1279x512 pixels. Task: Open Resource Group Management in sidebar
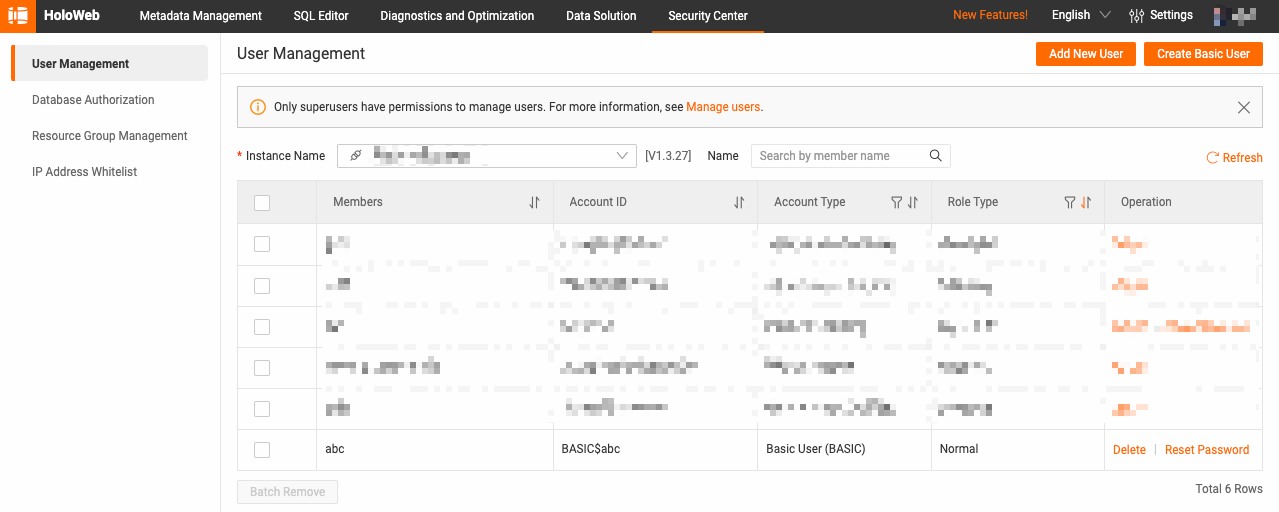[110, 136]
